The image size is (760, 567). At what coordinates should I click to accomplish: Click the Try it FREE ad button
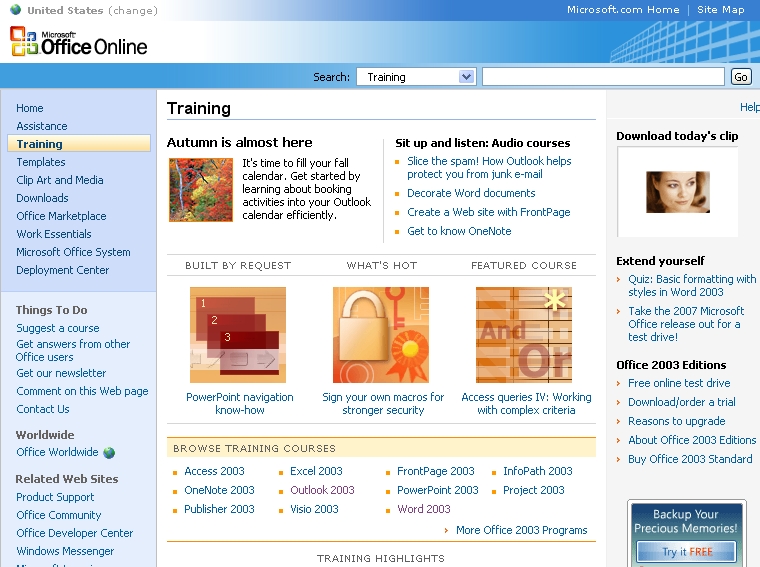click(x=686, y=552)
